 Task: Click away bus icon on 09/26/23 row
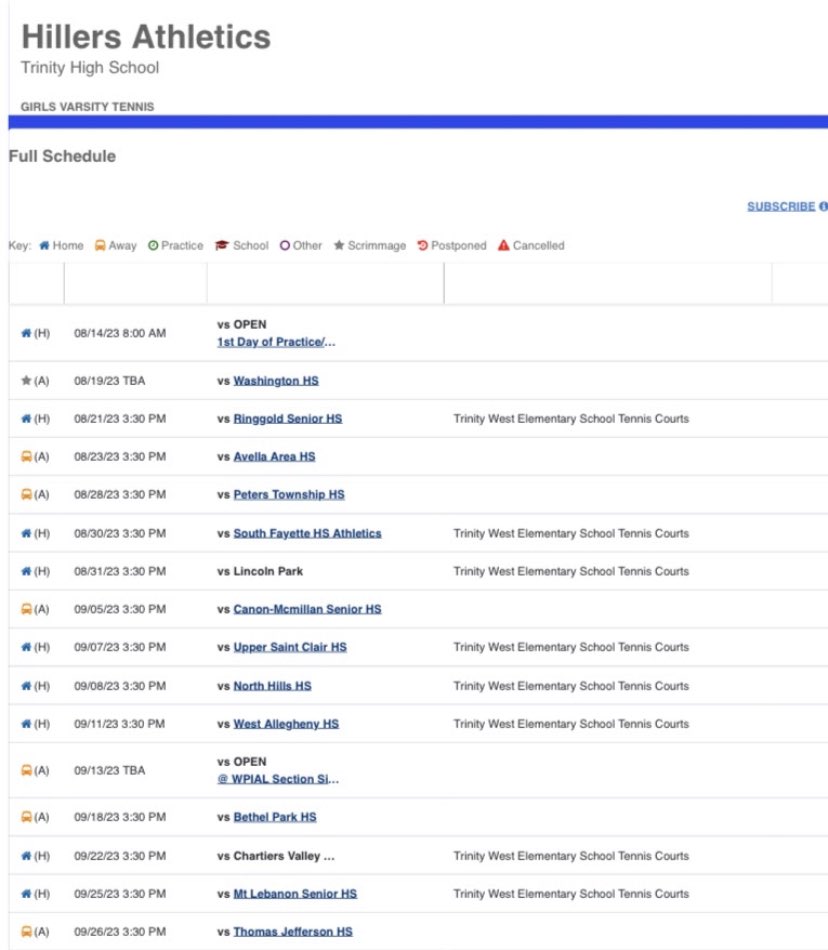(26, 931)
